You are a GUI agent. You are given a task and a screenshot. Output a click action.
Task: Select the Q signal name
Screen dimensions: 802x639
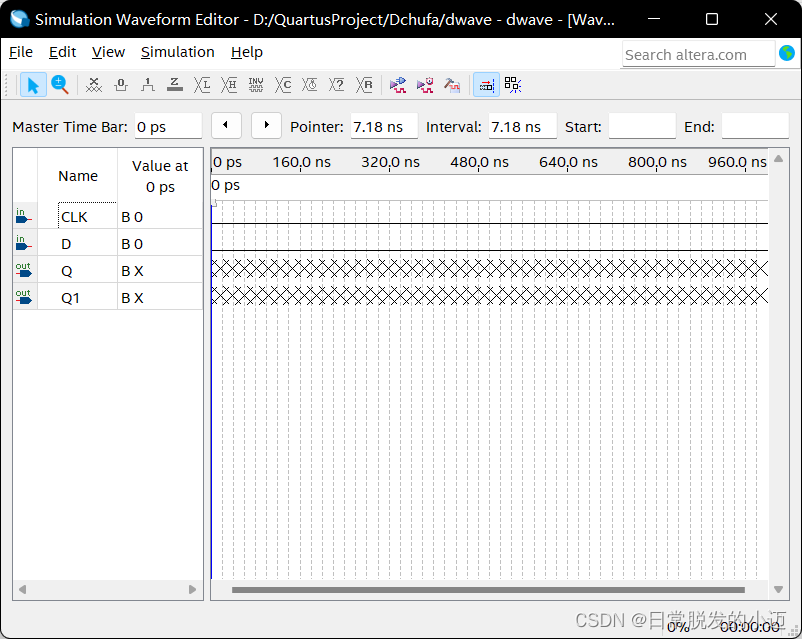[66, 271]
